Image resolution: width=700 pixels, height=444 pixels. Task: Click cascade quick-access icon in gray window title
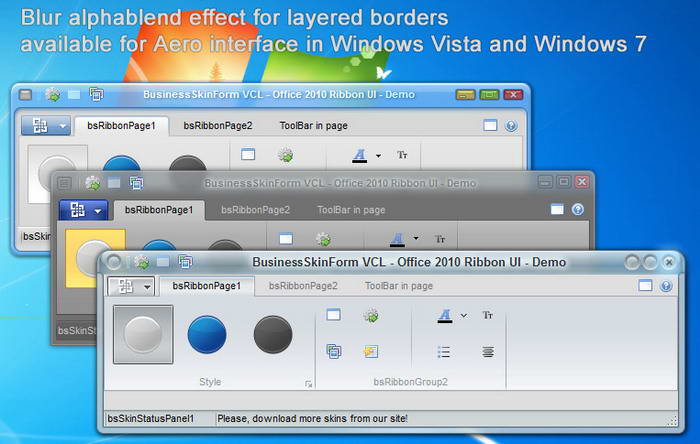136,183
